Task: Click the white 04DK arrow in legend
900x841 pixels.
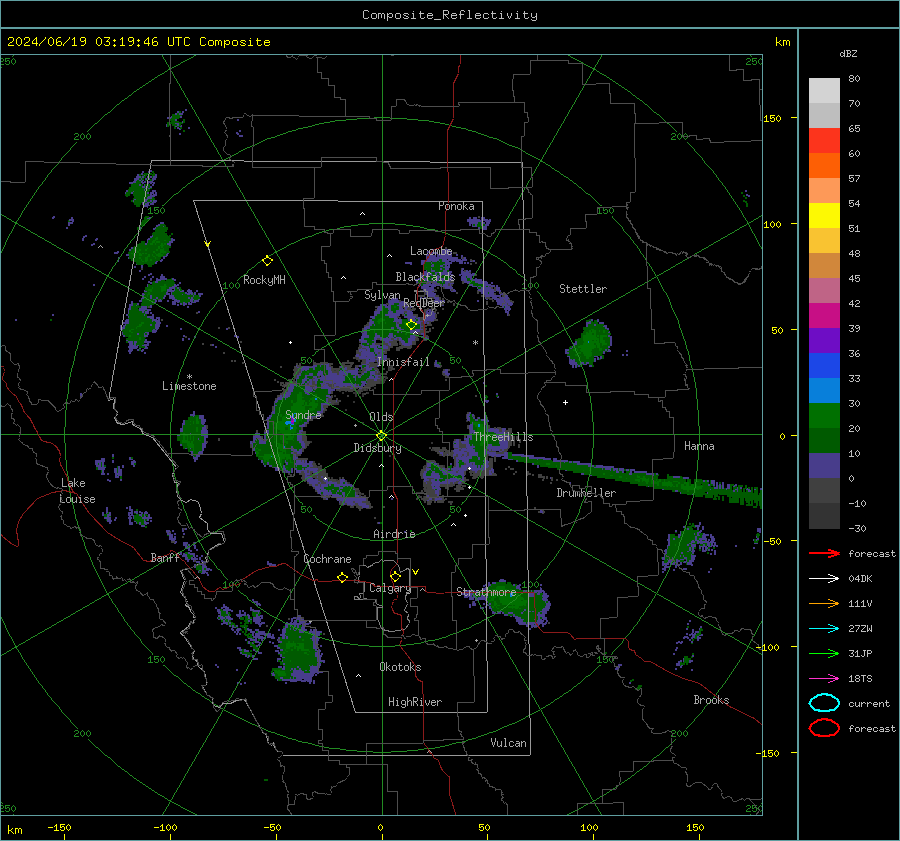Action: coord(824,578)
